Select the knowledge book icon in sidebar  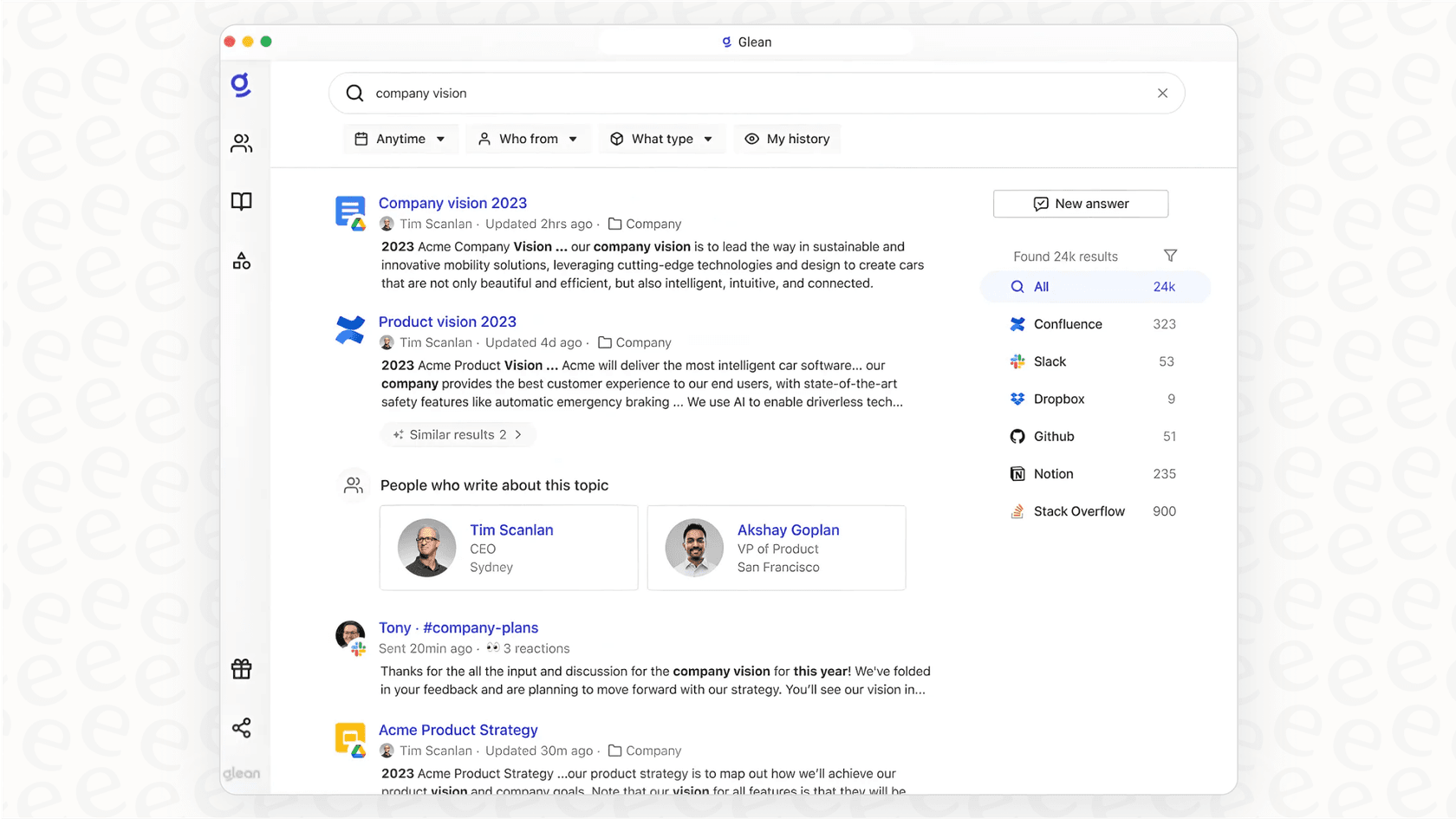(x=242, y=201)
